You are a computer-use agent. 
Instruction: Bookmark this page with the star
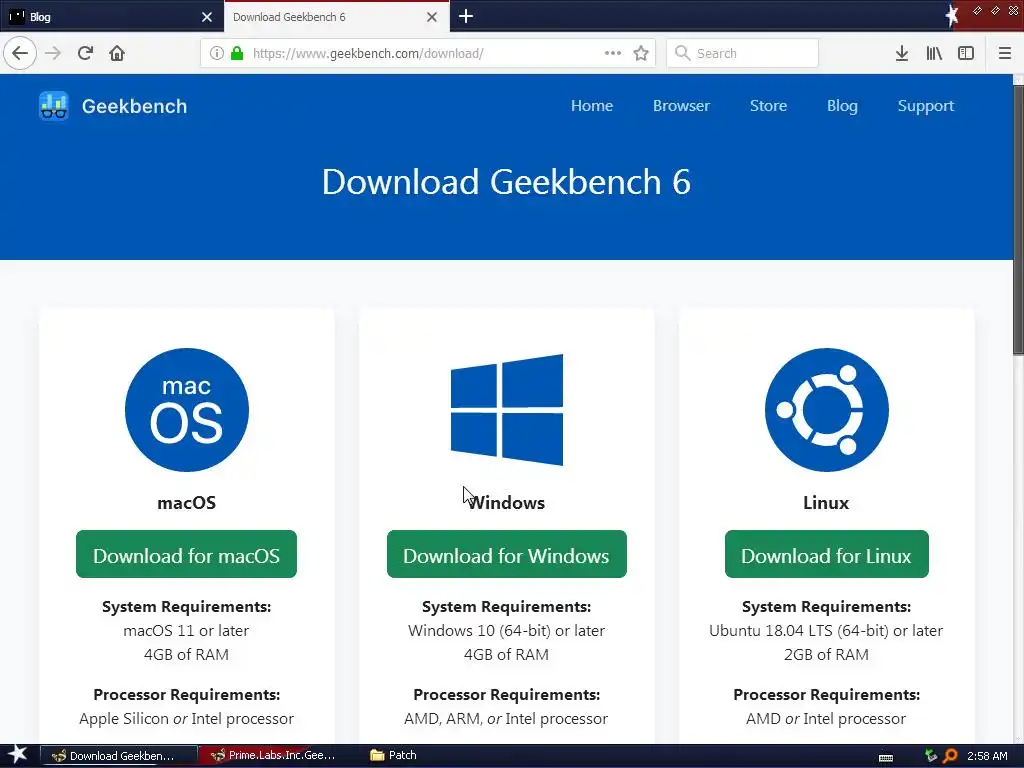[x=641, y=53]
